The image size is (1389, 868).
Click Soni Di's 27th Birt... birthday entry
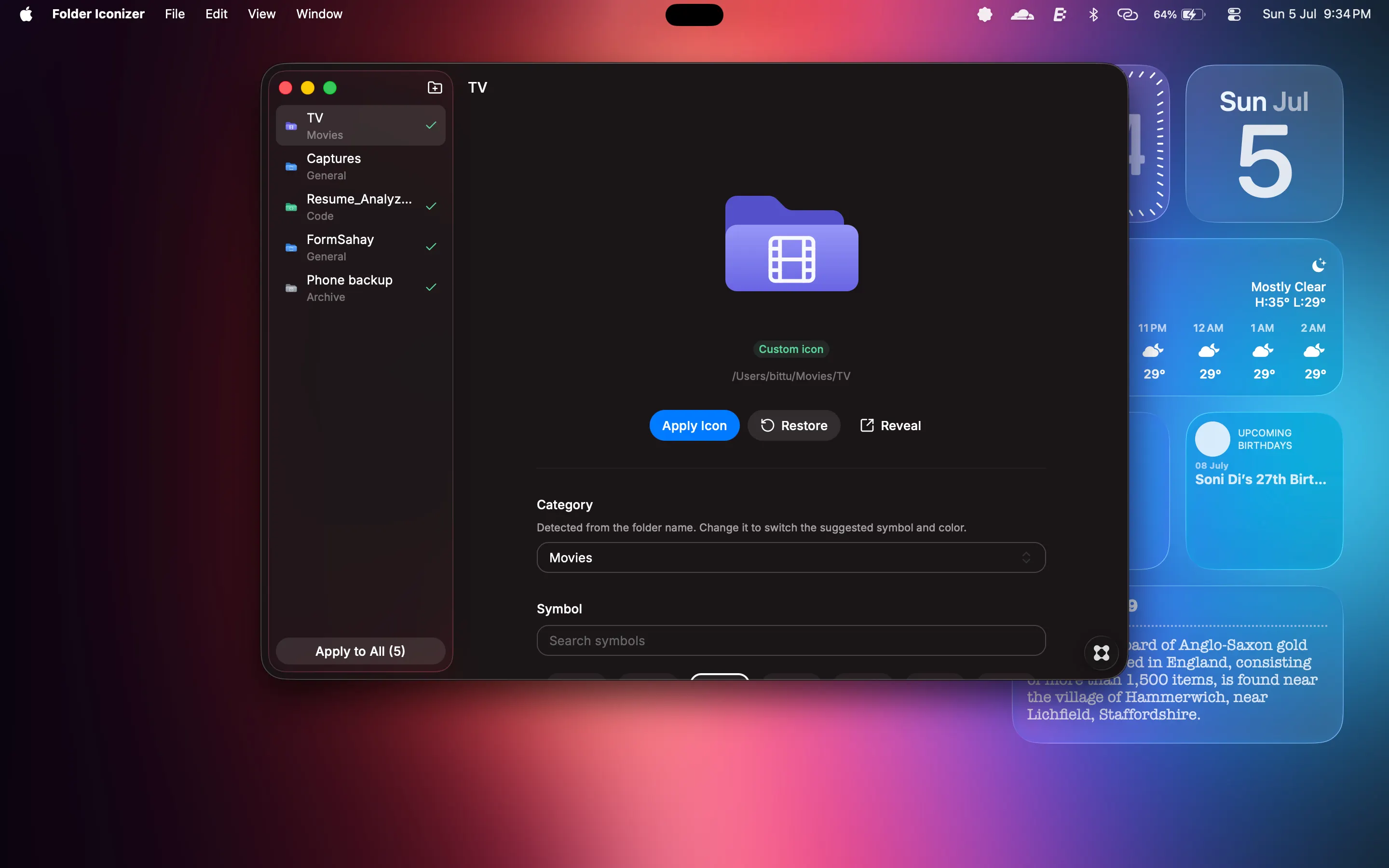click(1260, 479)
